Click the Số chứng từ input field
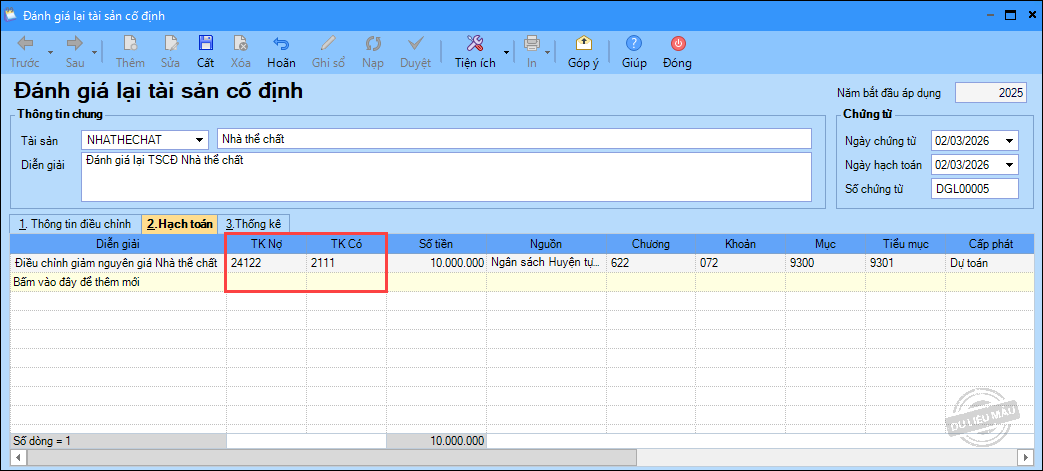This screenshot has width=1043, height=471. pyautogui.click(x=973, y=189)
